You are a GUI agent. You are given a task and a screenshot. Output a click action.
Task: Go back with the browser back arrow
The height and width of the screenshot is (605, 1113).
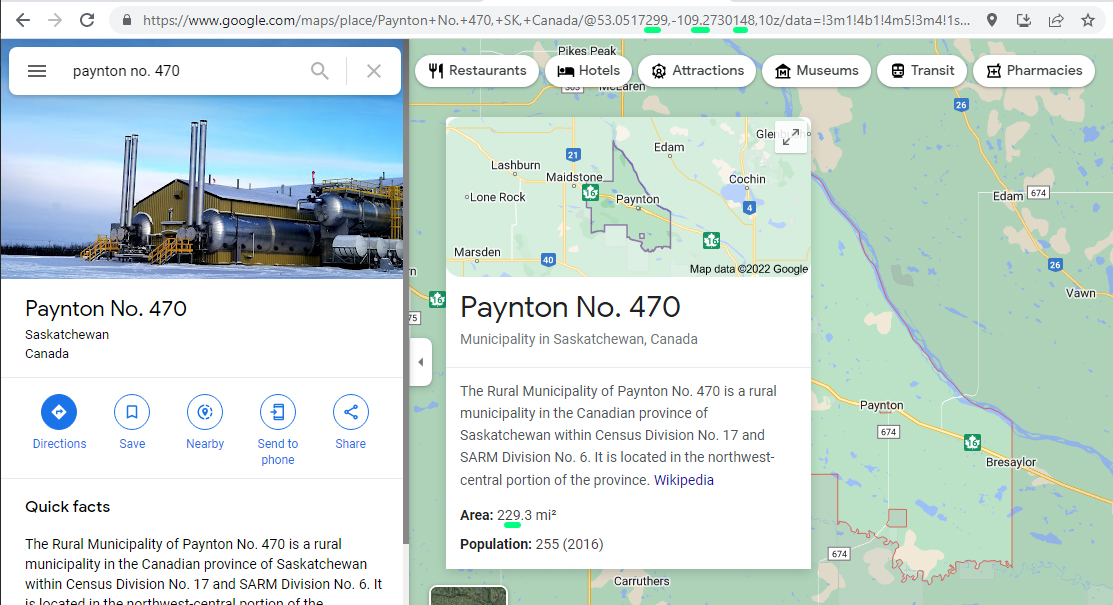coord(23,20)
